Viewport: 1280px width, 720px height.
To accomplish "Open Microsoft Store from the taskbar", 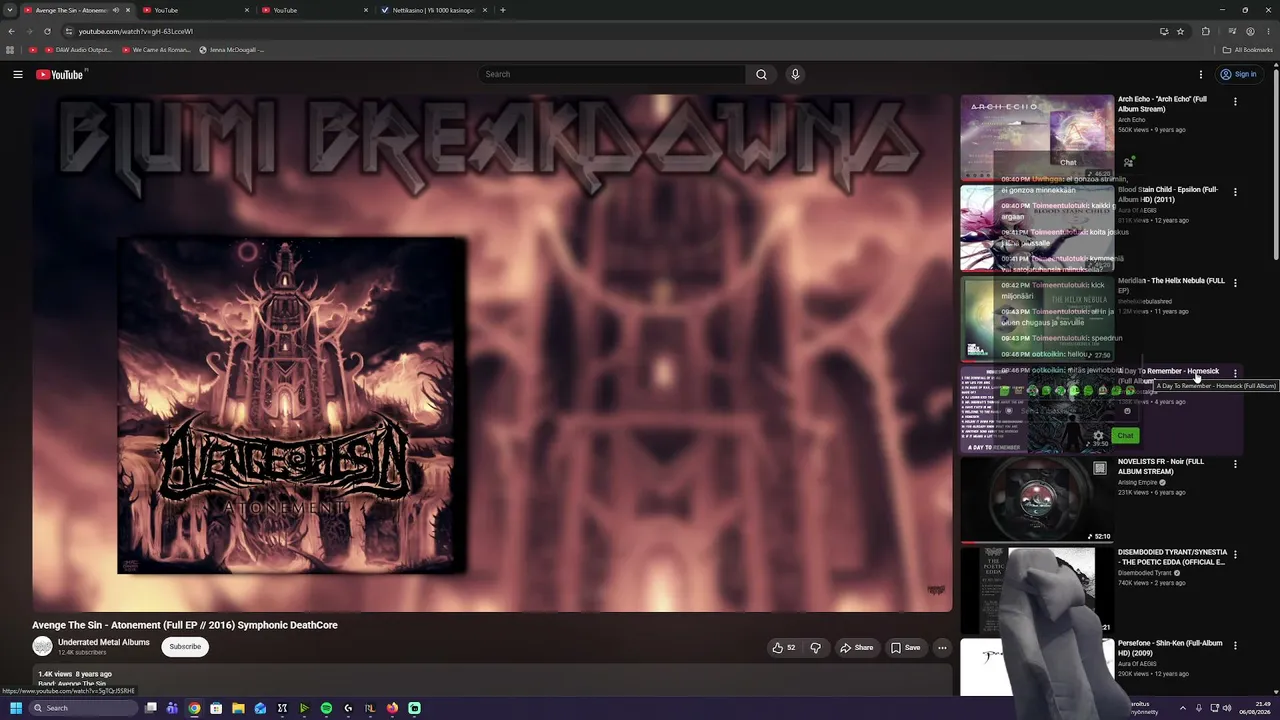I will (x=216, y=708).
